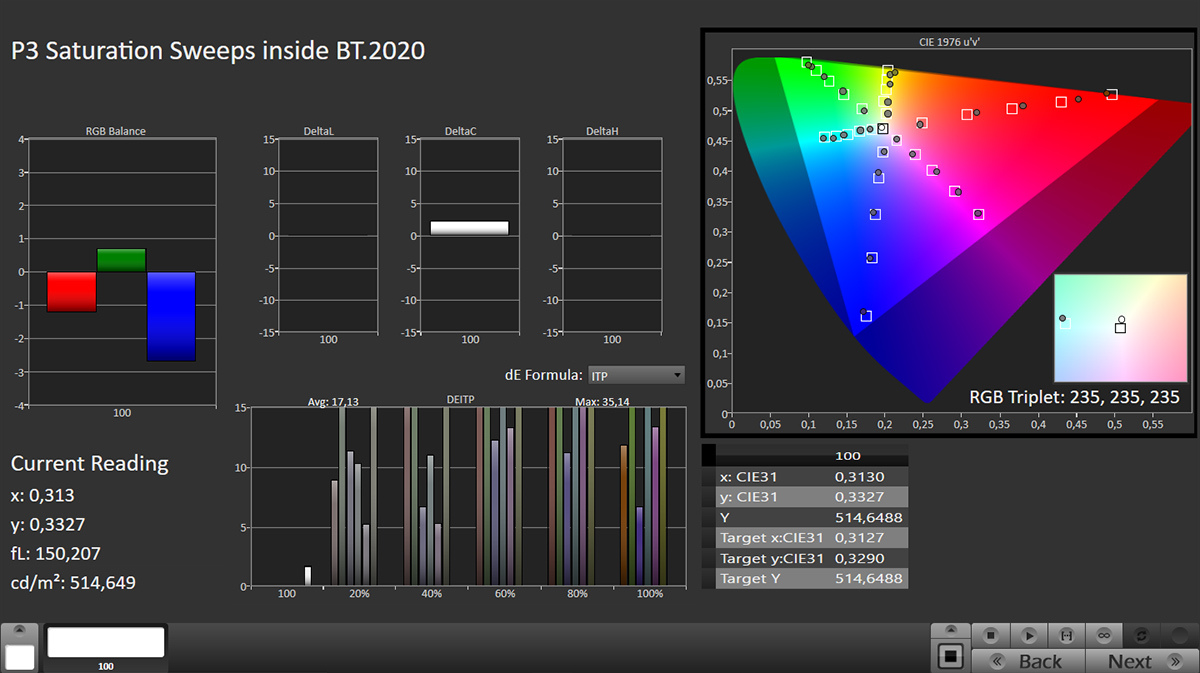The height and width of the screenshot is (673, 1200).
Task: Click the large black square meter icon
Action: (x=951, y=656)
